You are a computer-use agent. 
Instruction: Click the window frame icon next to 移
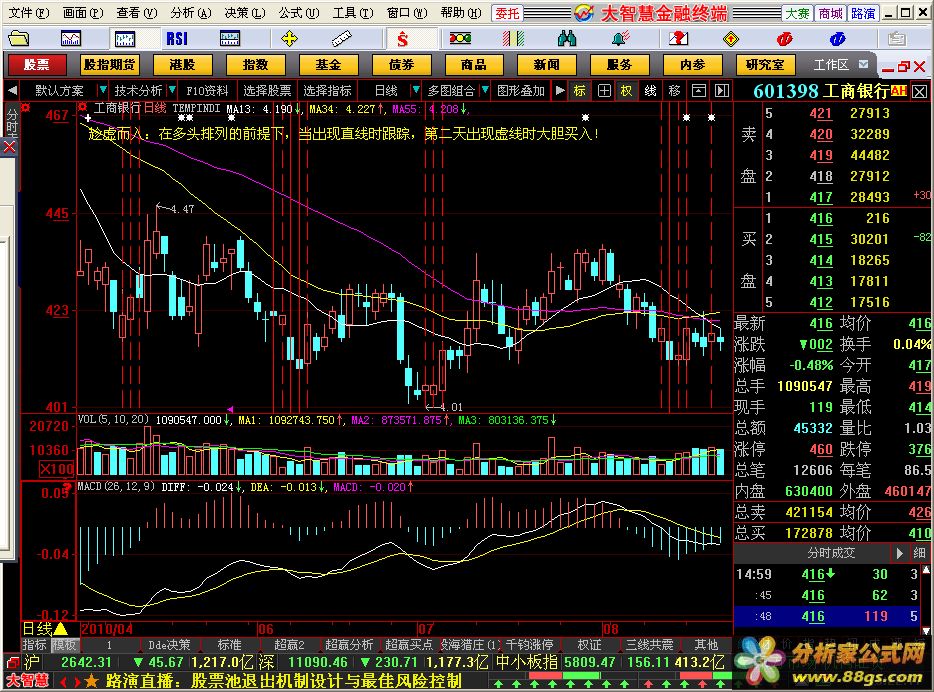point(699,91)
